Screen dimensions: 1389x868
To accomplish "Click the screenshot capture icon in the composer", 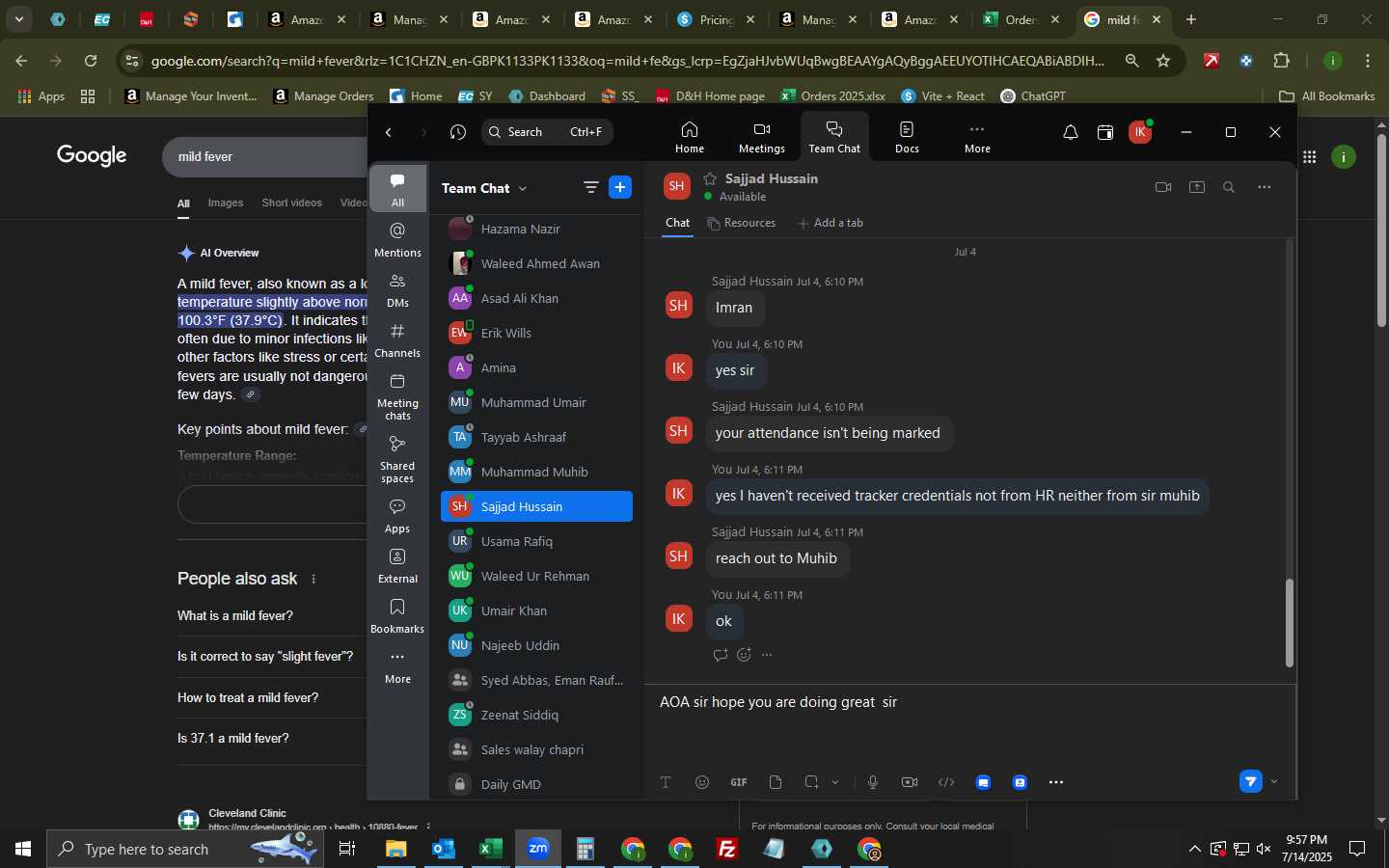I will click(811, 782).
